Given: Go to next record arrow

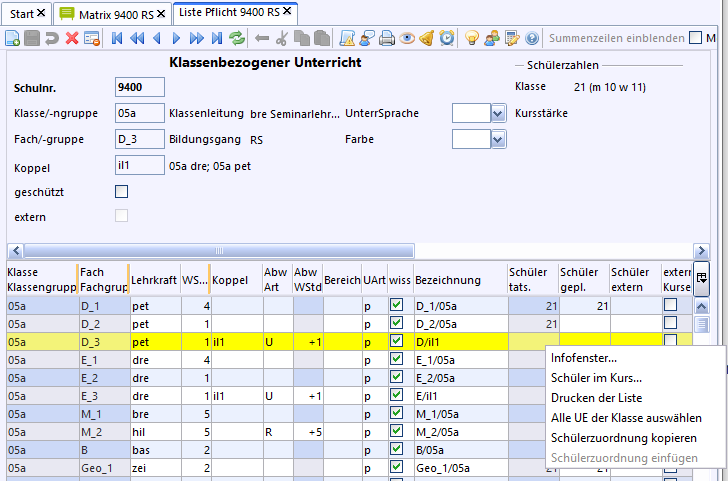Looking at the screenshot, I should coord(176,38).
